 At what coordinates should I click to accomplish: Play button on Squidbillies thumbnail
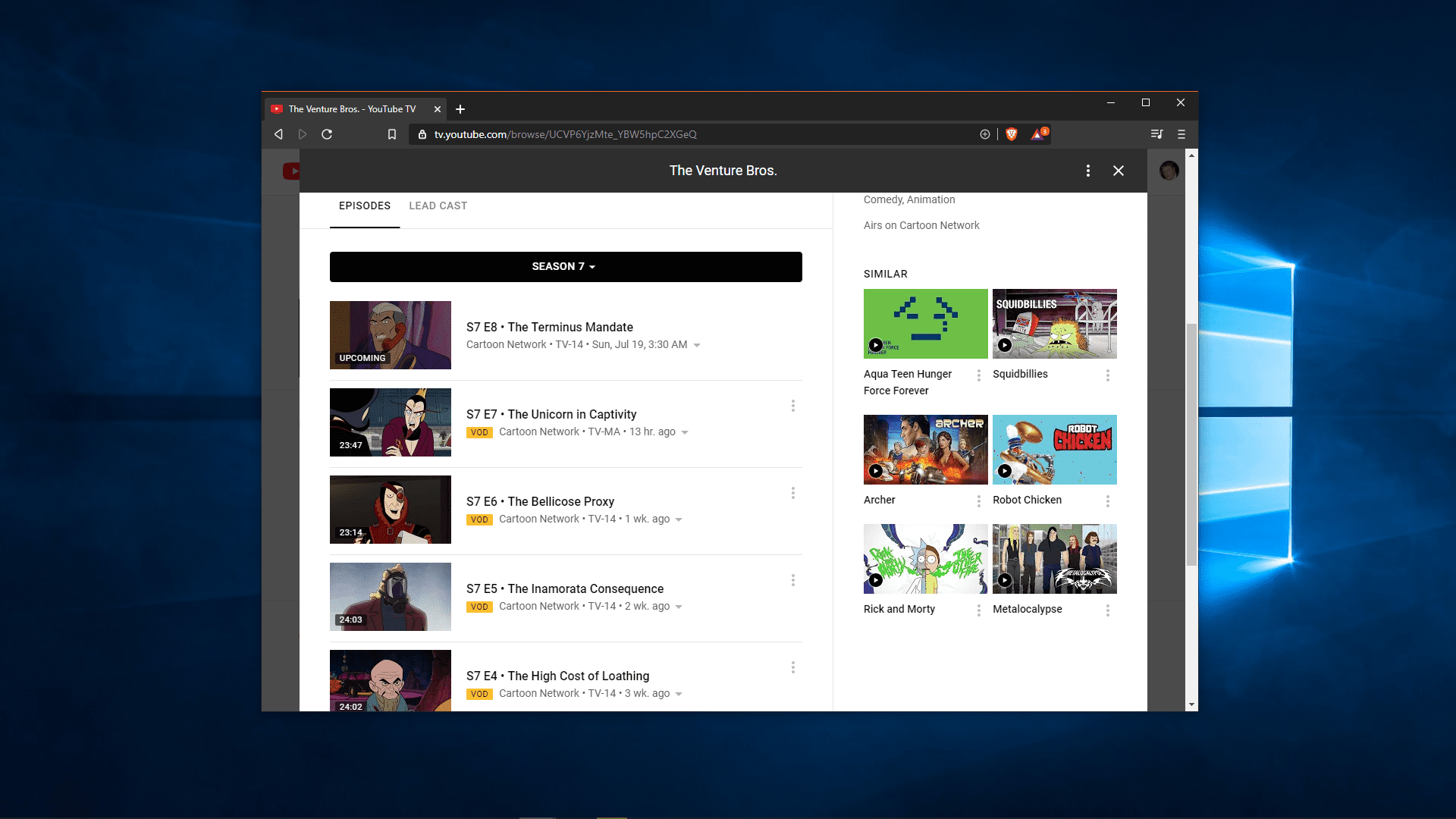click(x=1005, y=345)
